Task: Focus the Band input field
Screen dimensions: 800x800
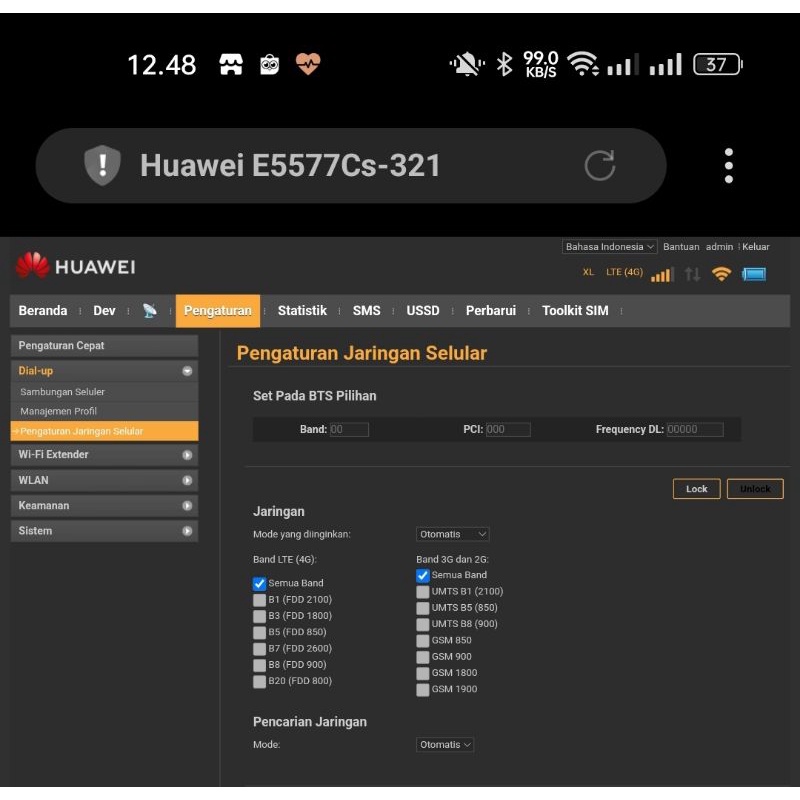Action: [x=349, y=429]
